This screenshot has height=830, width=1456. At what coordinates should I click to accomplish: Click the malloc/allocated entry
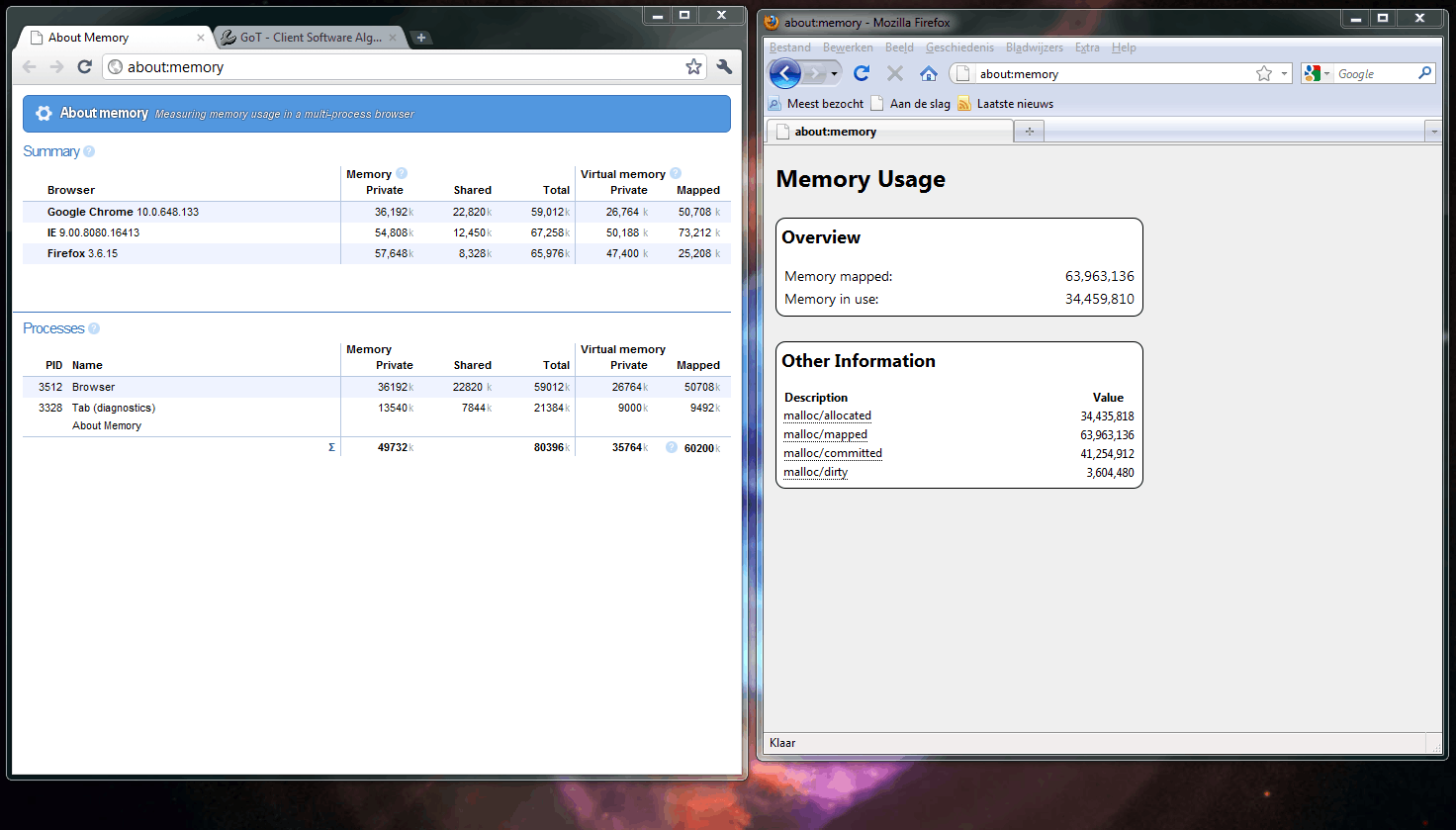pyautogui.click(x=827, y=416)
